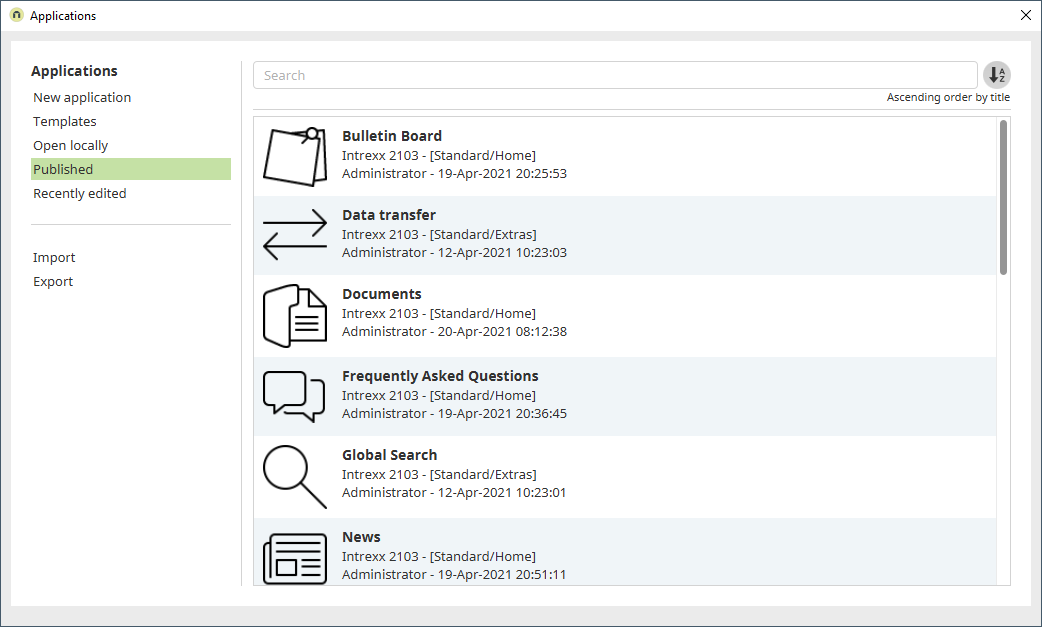Viewport: 1042px width, 627px height.
Task: Click the Frequently Asked Questions speech bubbles icon
Action: 295,396
